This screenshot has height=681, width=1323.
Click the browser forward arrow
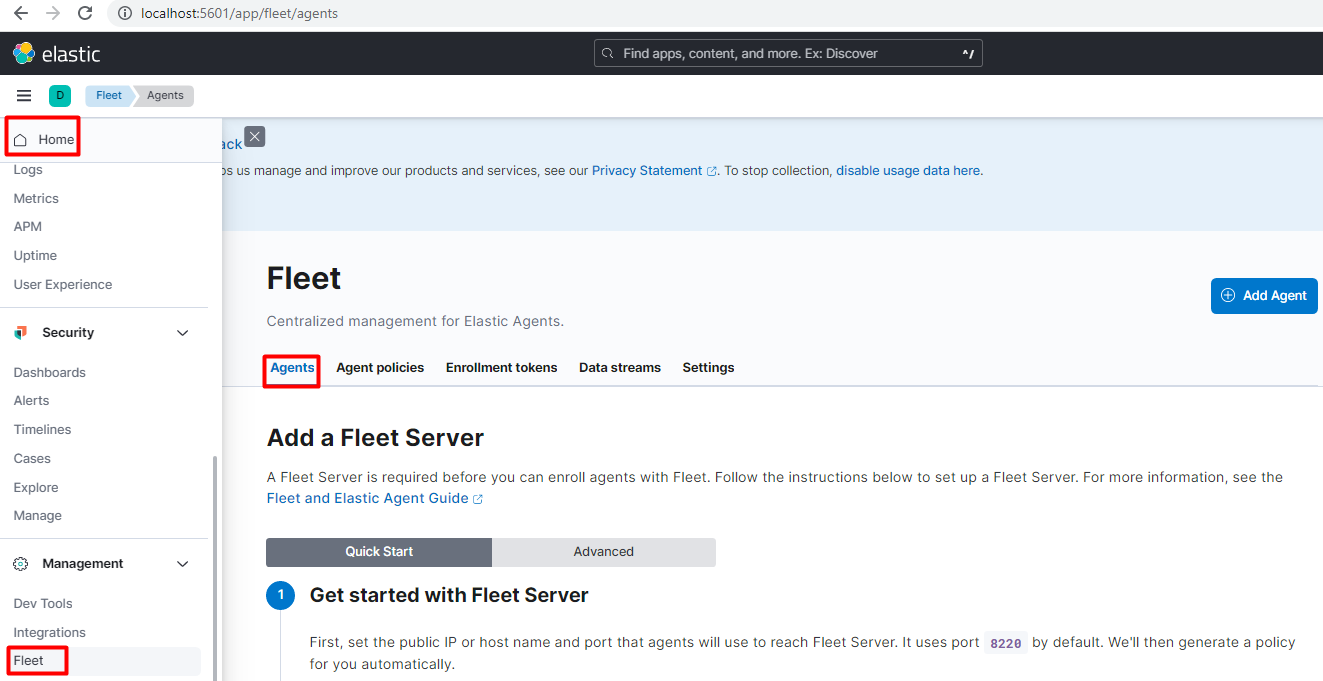[53, 14]
